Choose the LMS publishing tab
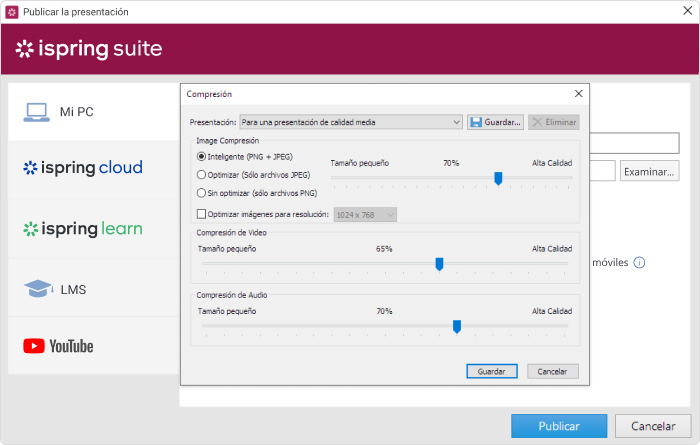Viewport: 700px width, 445px height. click(94, 289)
